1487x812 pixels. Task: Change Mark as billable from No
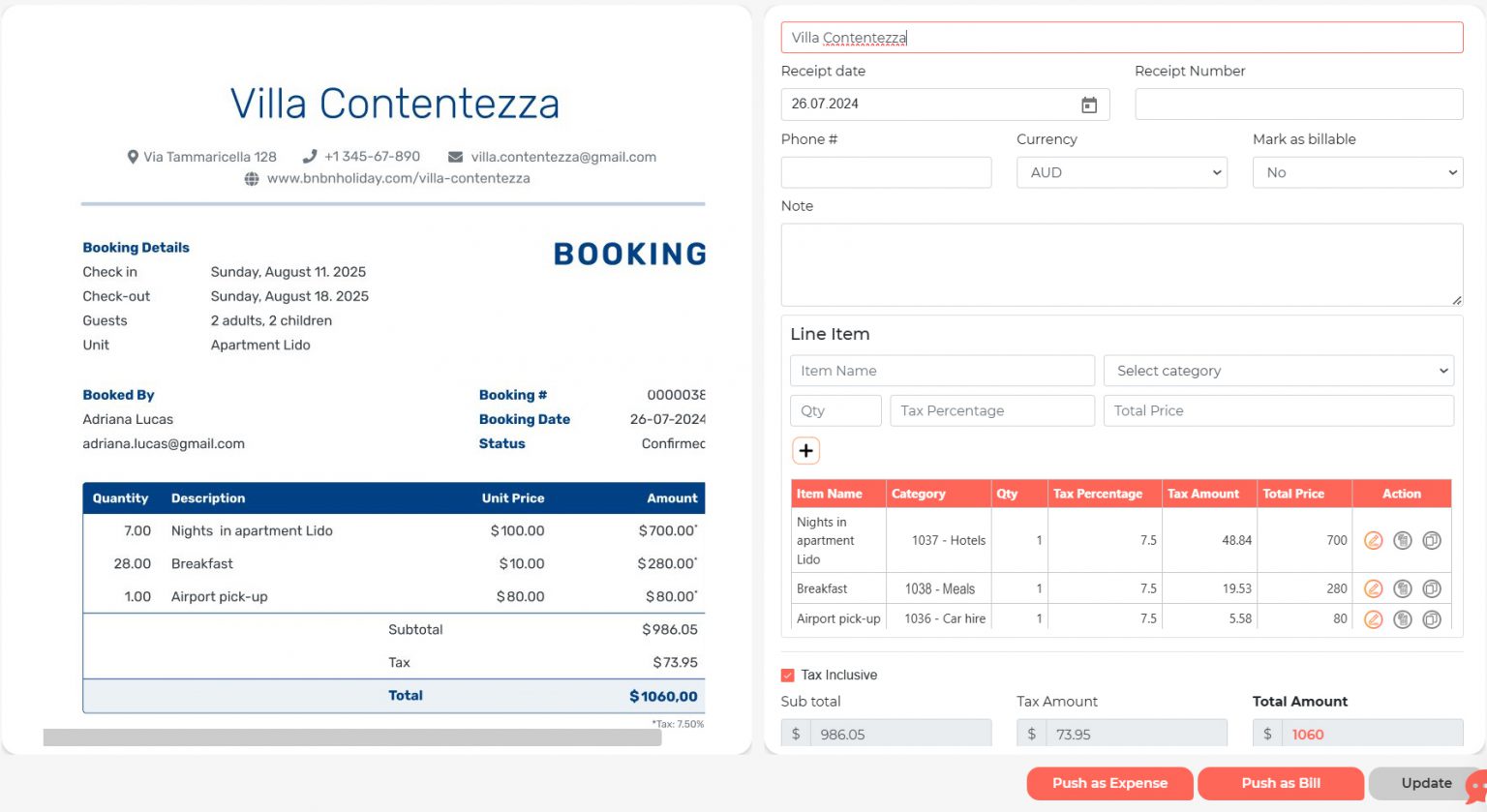(1356, 172)
